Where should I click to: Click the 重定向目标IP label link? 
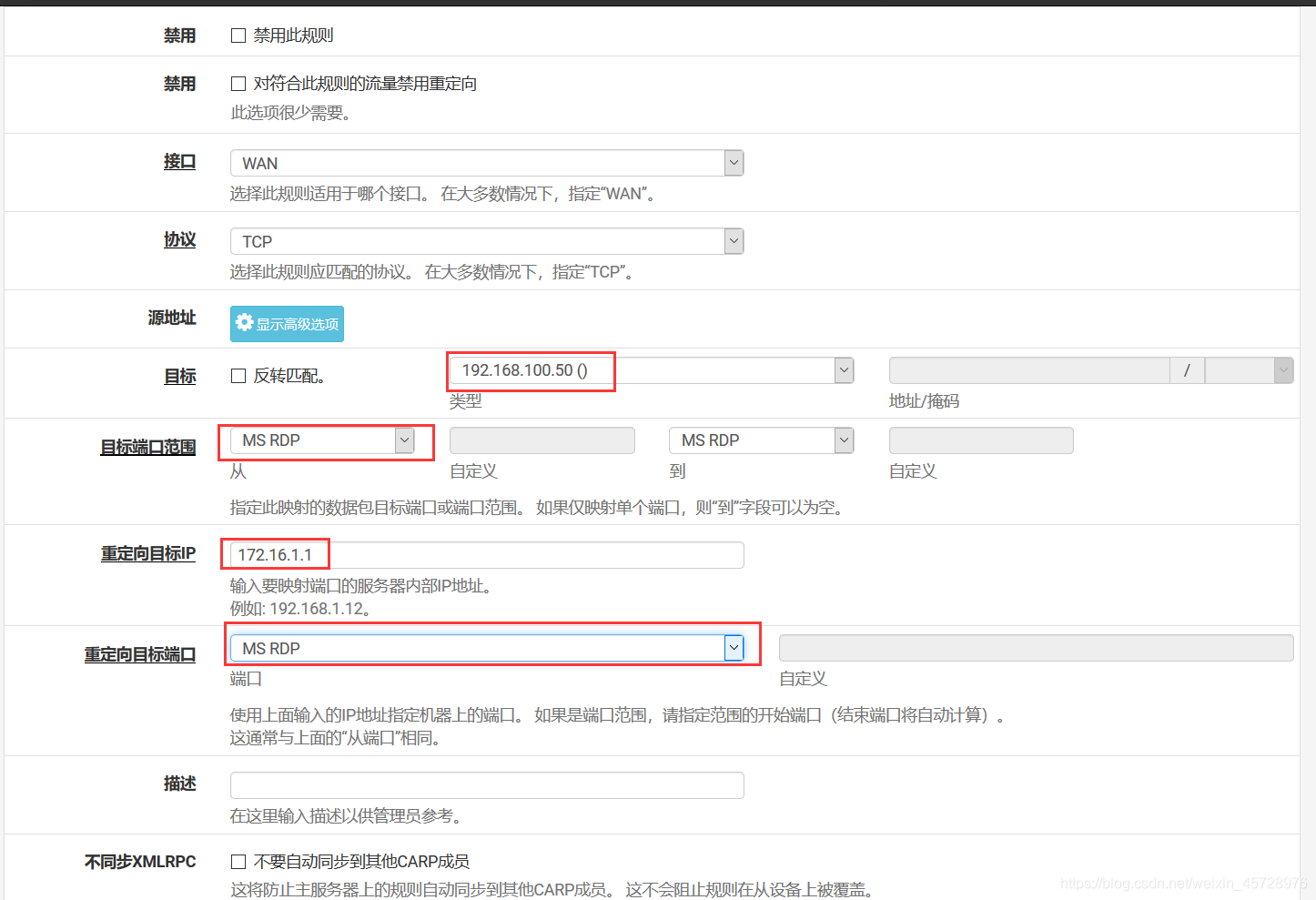coord(148,554)
